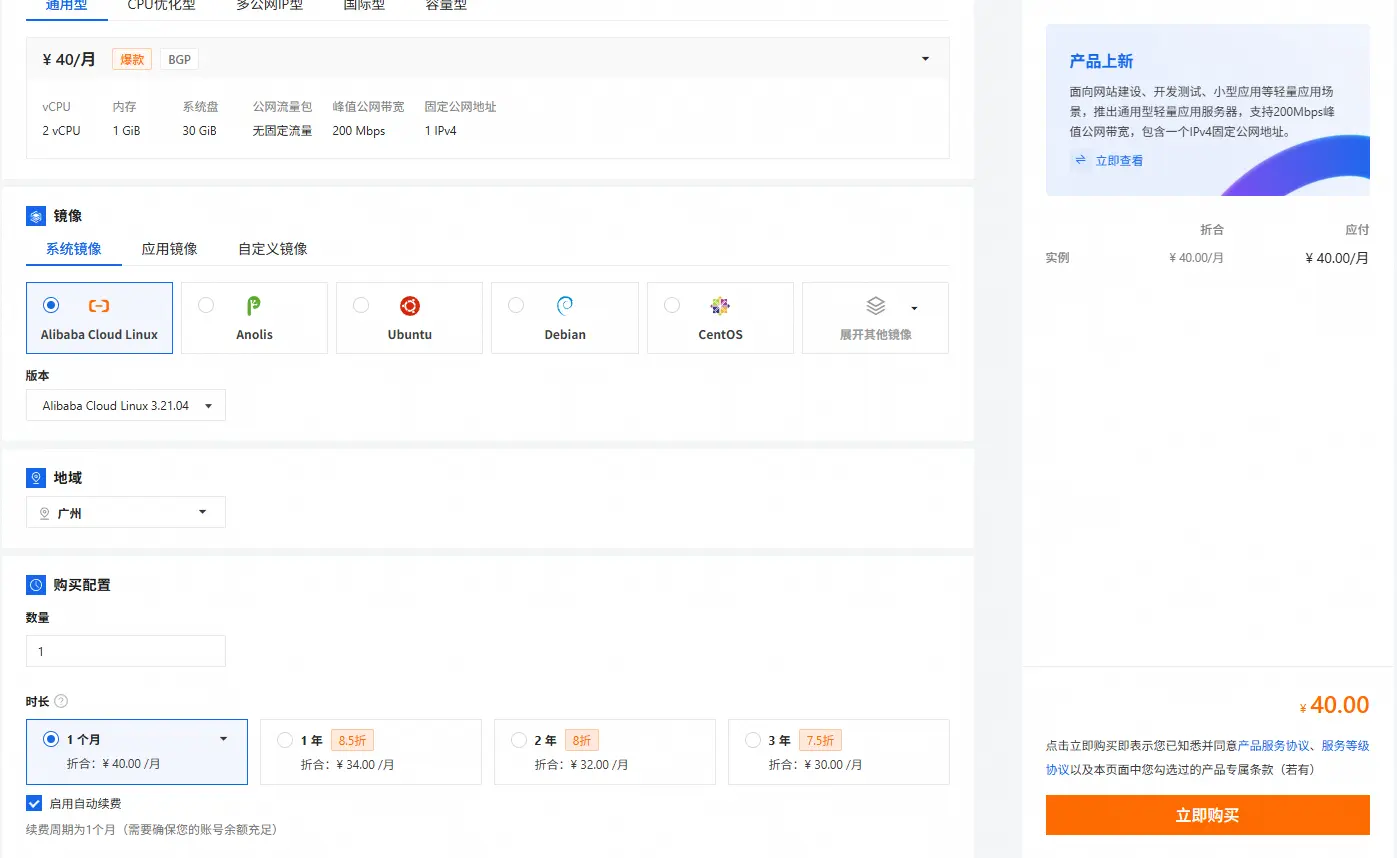Open the 1个月 duration dropdown arrow
1397x858 pixels.
point(223,739)
